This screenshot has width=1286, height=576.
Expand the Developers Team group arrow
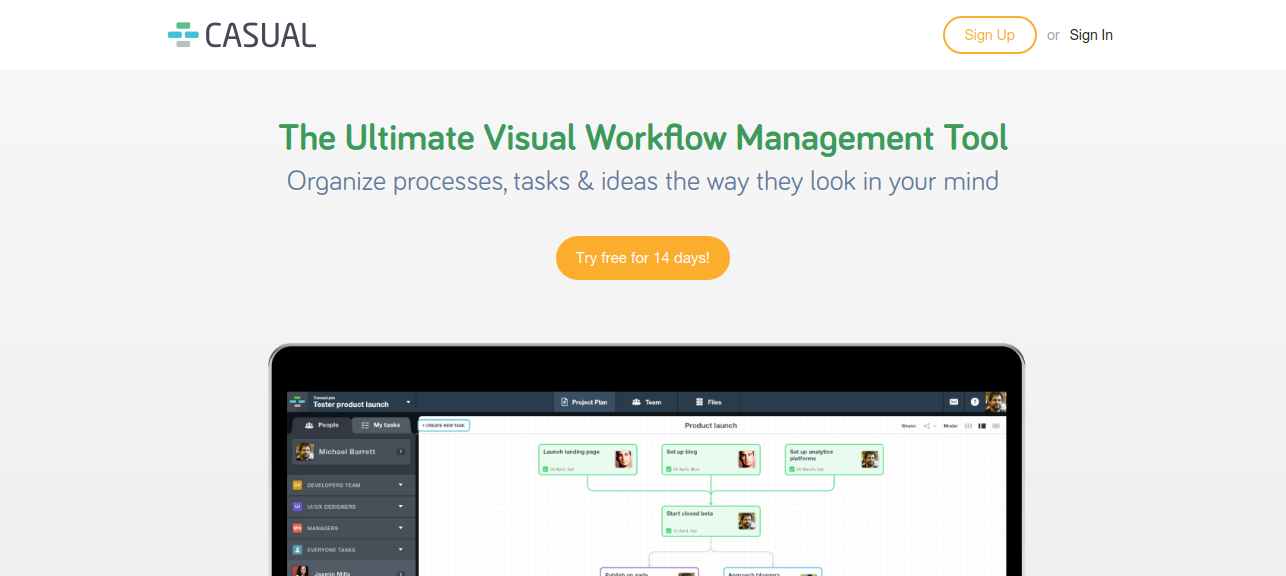click(401, 485)
